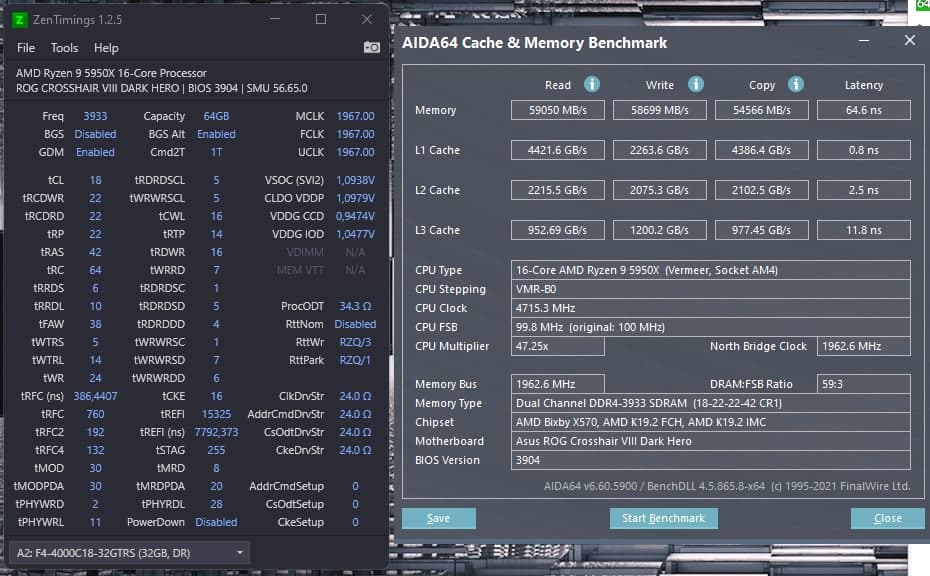Image resolution: width=930 pixels, height=576 pixels.
Task: Click the BIOS Version 3904 field
Action: 711,460
